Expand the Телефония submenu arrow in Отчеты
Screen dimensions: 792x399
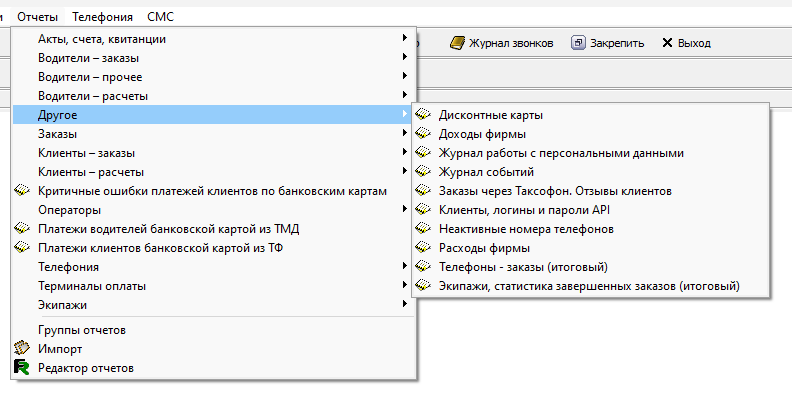pyautogui.click(x=405, y=266)
